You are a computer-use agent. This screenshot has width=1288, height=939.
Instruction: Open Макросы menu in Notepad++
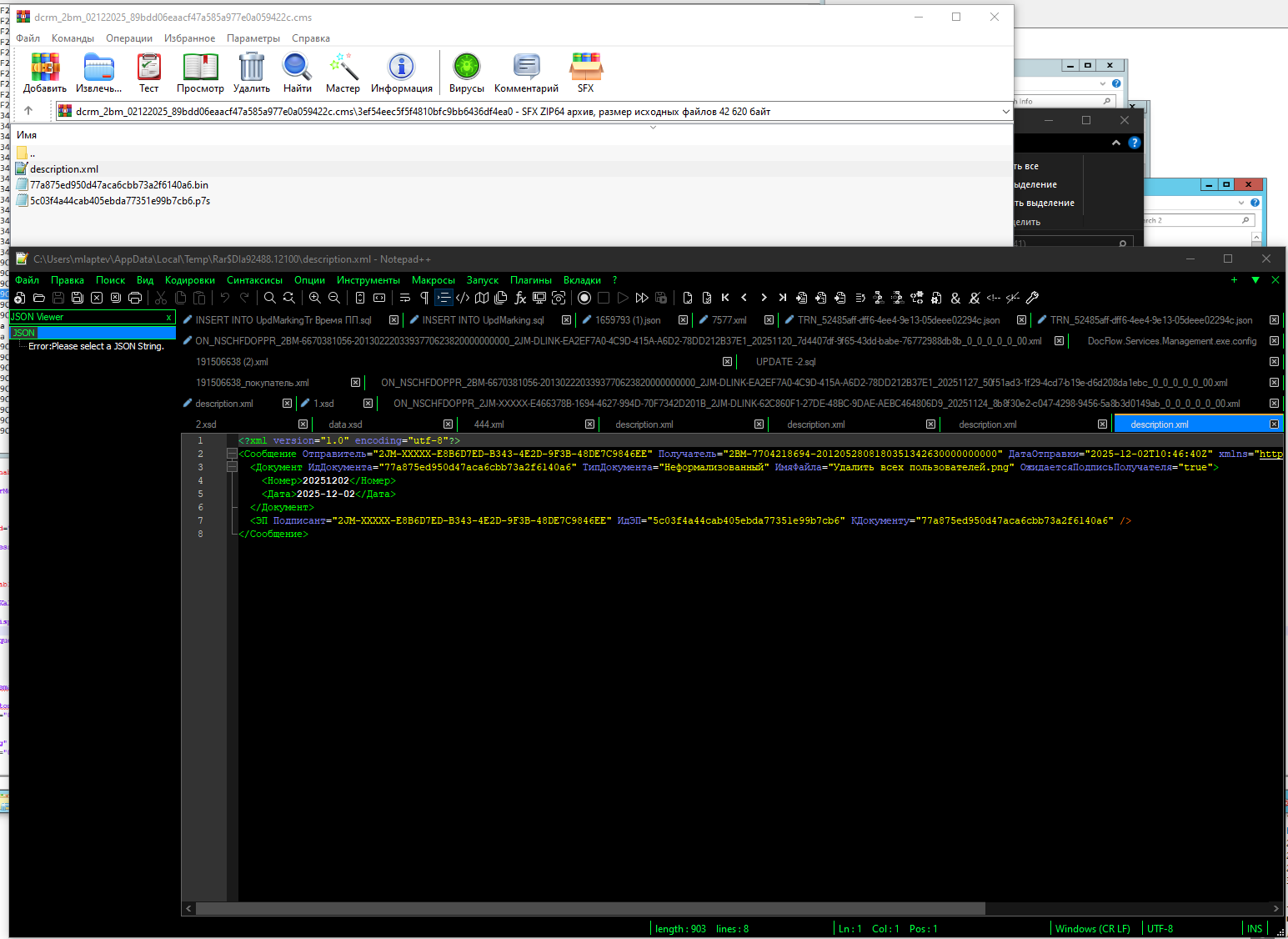[x=434, y=280]
